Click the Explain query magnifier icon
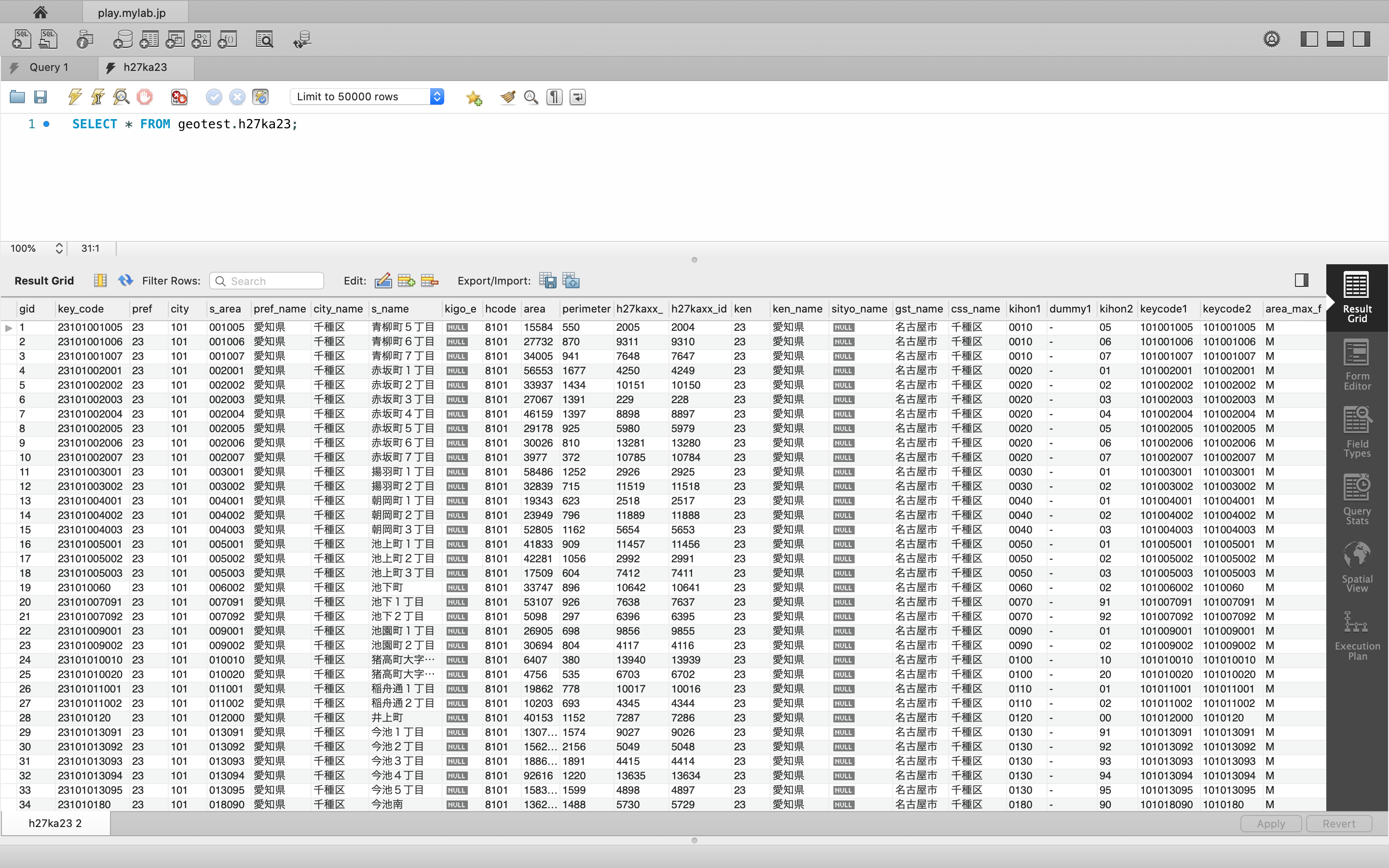Image resolution: width=1389 pixels, height=868 pixels. (121, 97)
